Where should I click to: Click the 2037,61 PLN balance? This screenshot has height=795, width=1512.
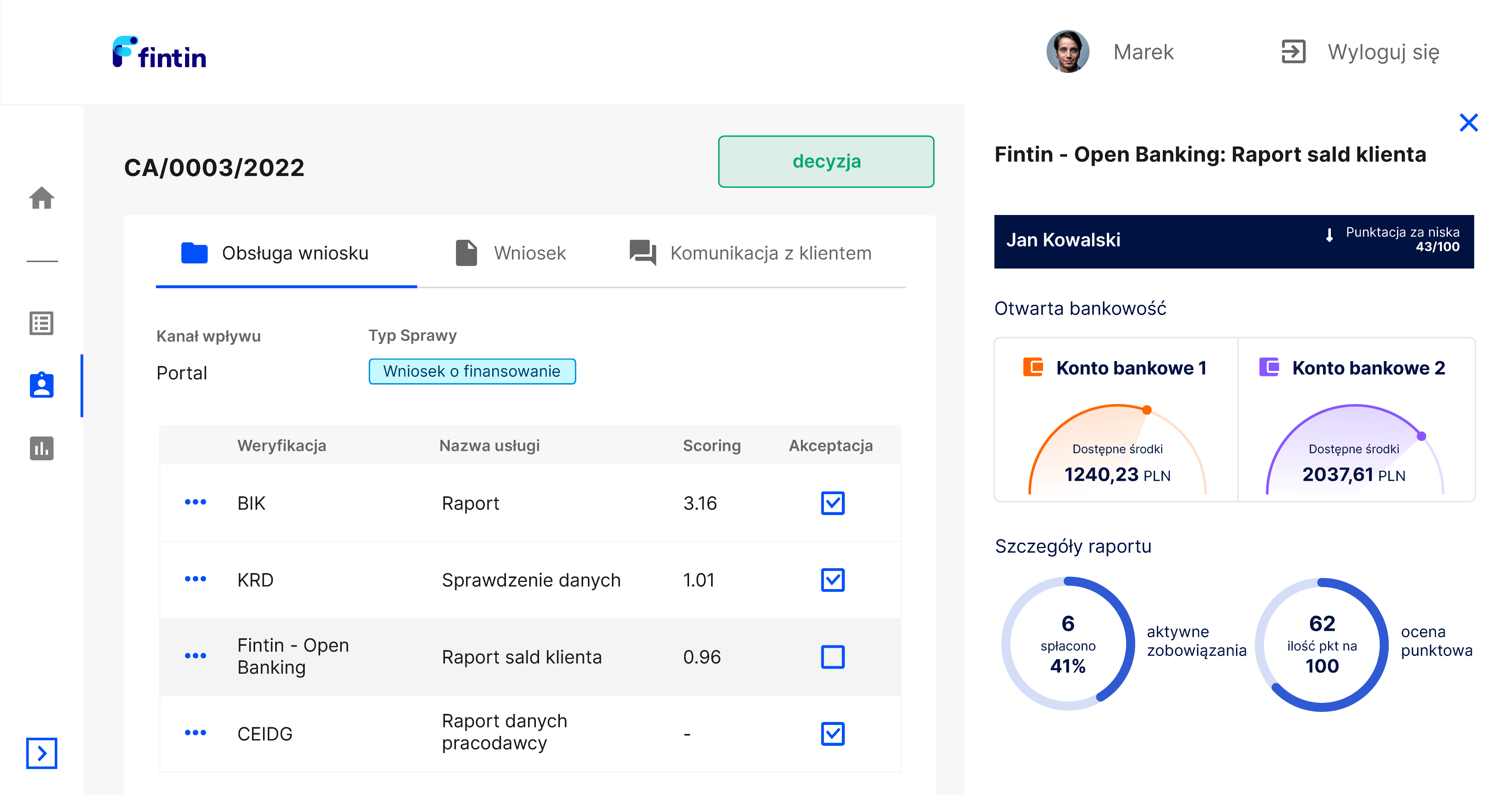(x=1354, y=474)
